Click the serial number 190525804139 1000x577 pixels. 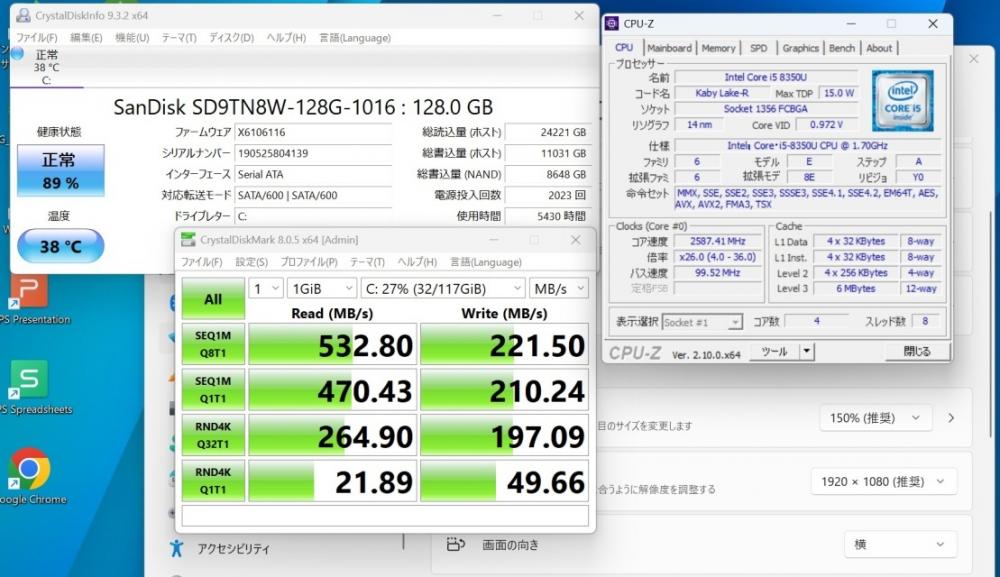click(x=313, y=154)
